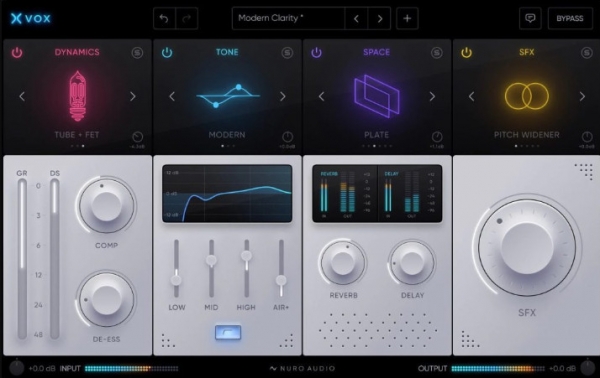Select previous Dynamics compressor type
This screenshot has height=378, width=600.
(x=22, y=96)
